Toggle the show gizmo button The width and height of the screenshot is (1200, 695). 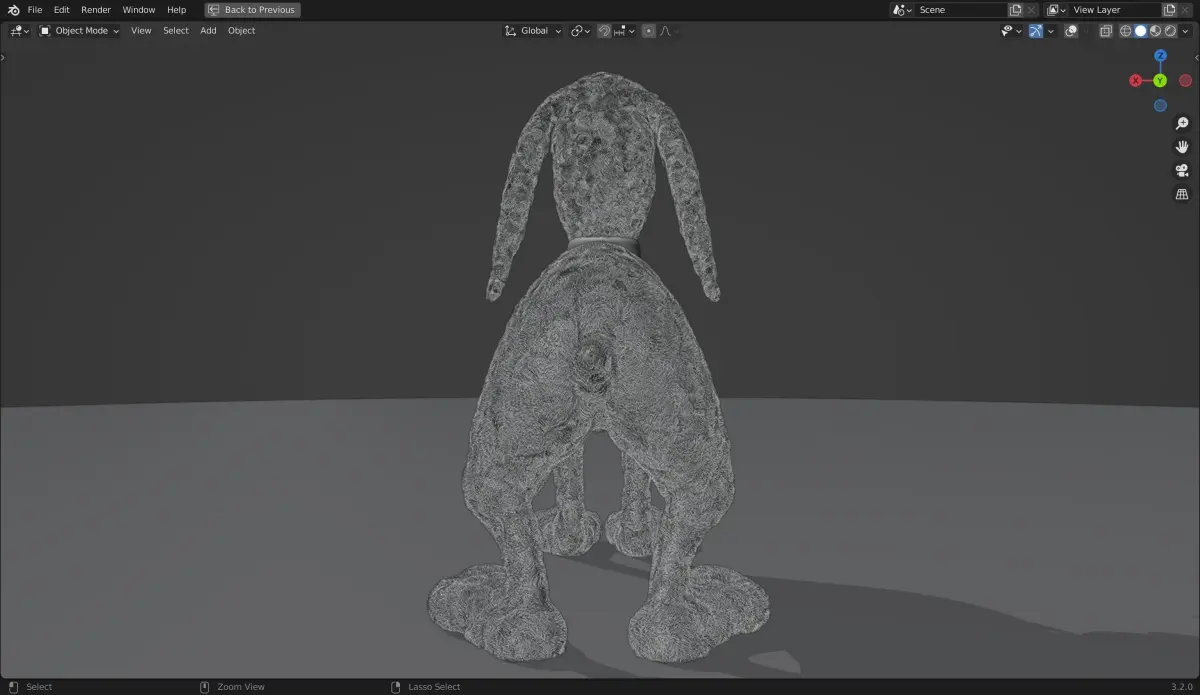(x=1036, y=31)
